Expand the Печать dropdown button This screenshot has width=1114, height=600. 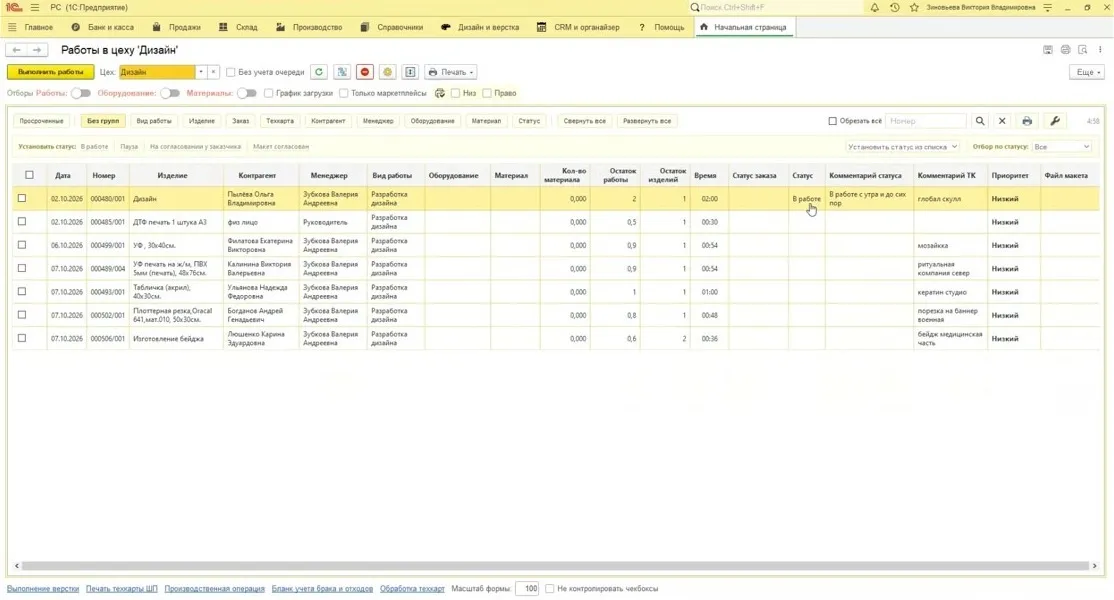450,72
